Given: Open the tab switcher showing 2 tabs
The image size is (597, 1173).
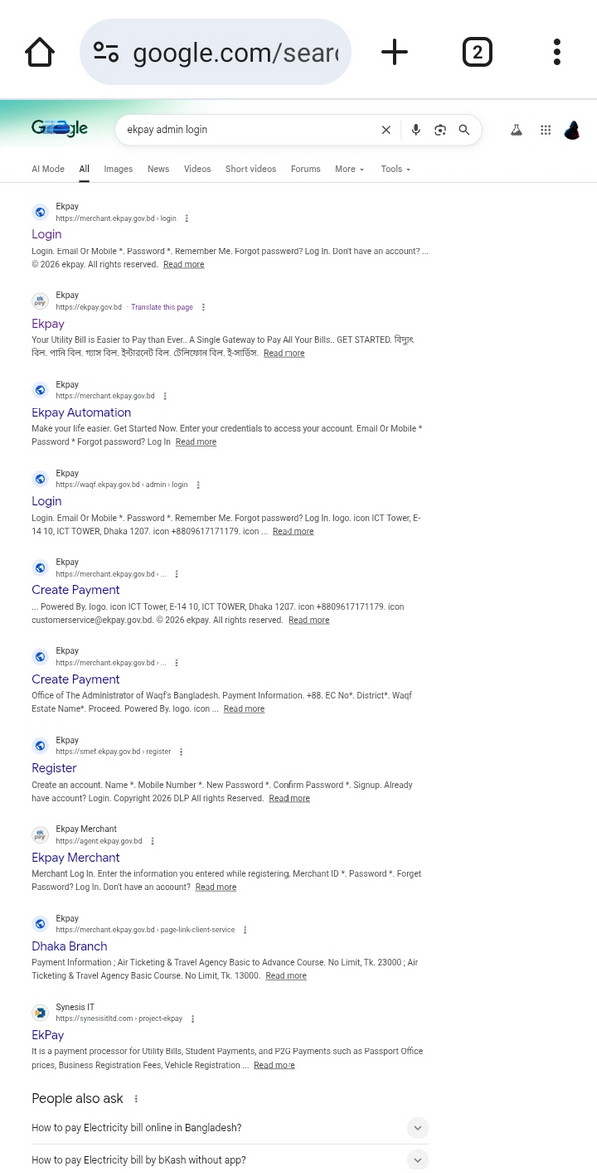Looking at the screenshot, I should (x=477, y=52).
